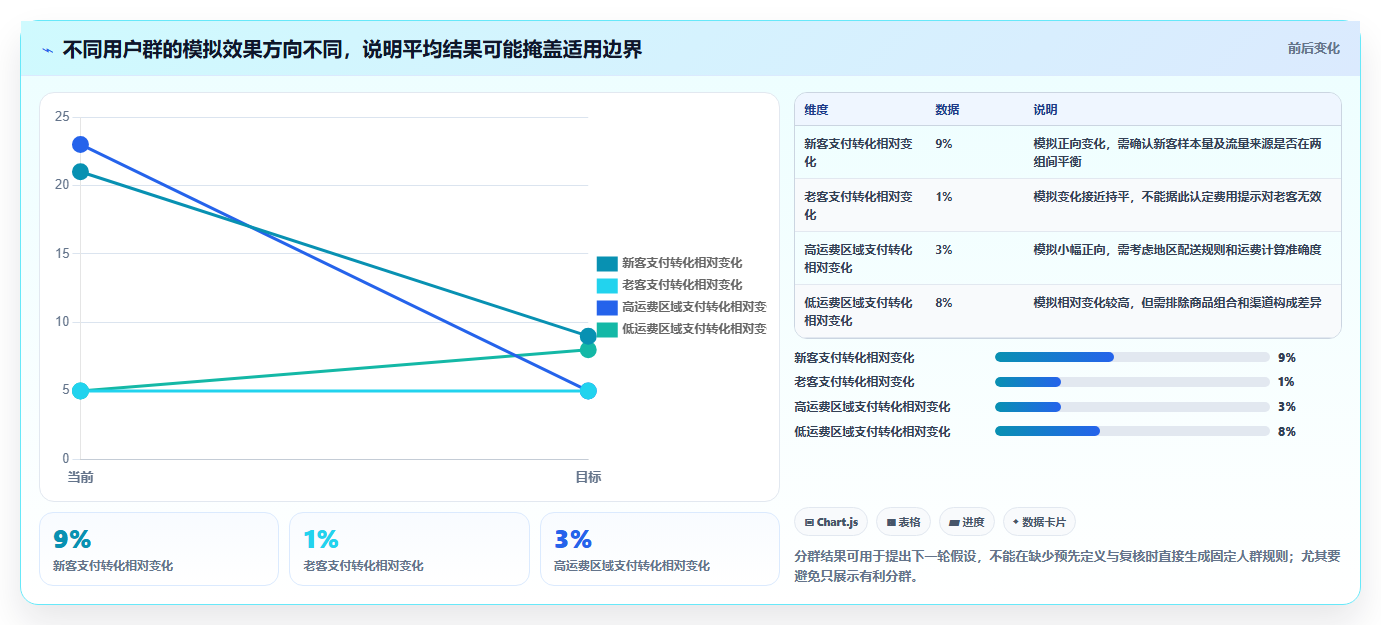Viewport: 1381px width, 625px height.
Task: Click the y-axis label 15
Action: 62,254
